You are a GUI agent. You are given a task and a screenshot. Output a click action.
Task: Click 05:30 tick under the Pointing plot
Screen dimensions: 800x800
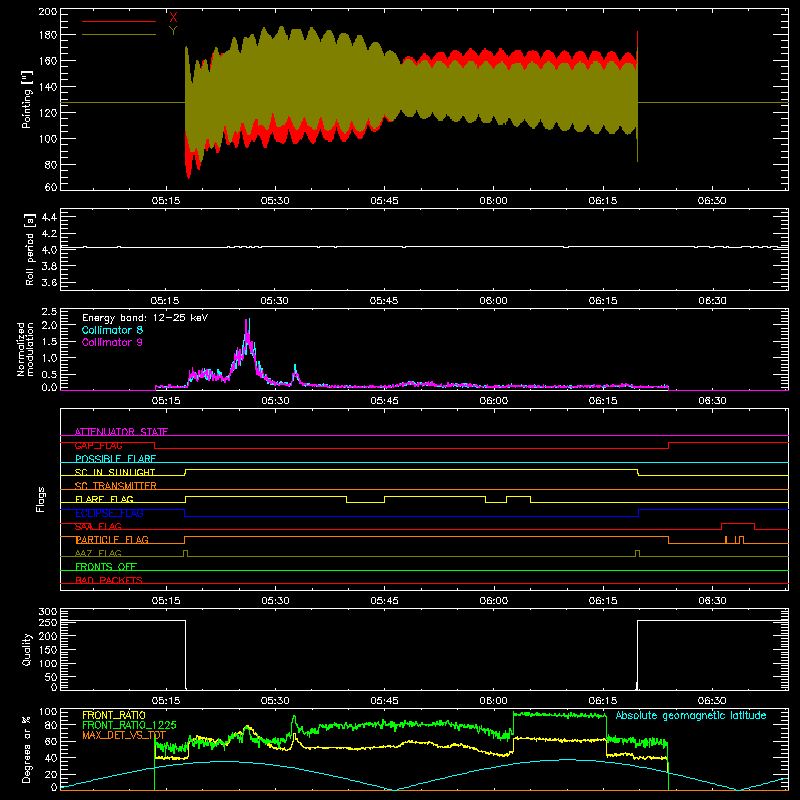coord(275,201)
